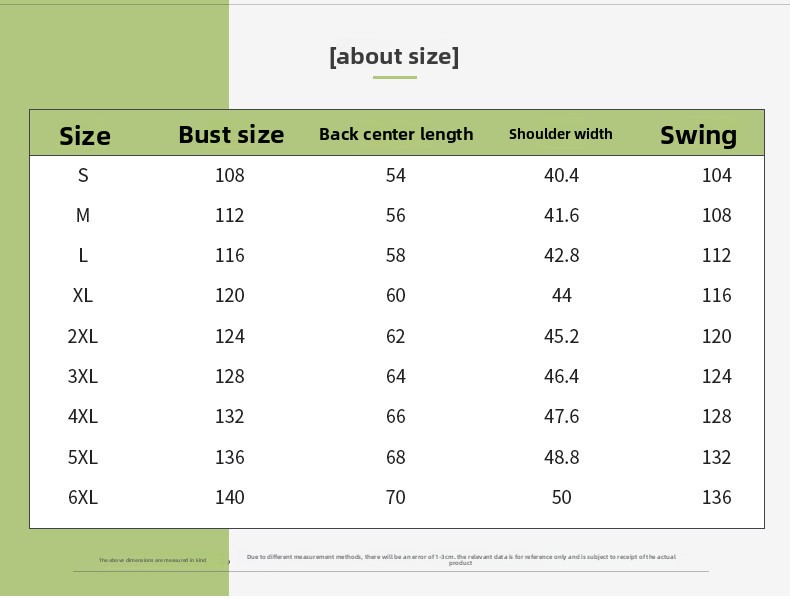Click swing value 104 in S row
The image size is (790, 601).
[x=717, y=175]
